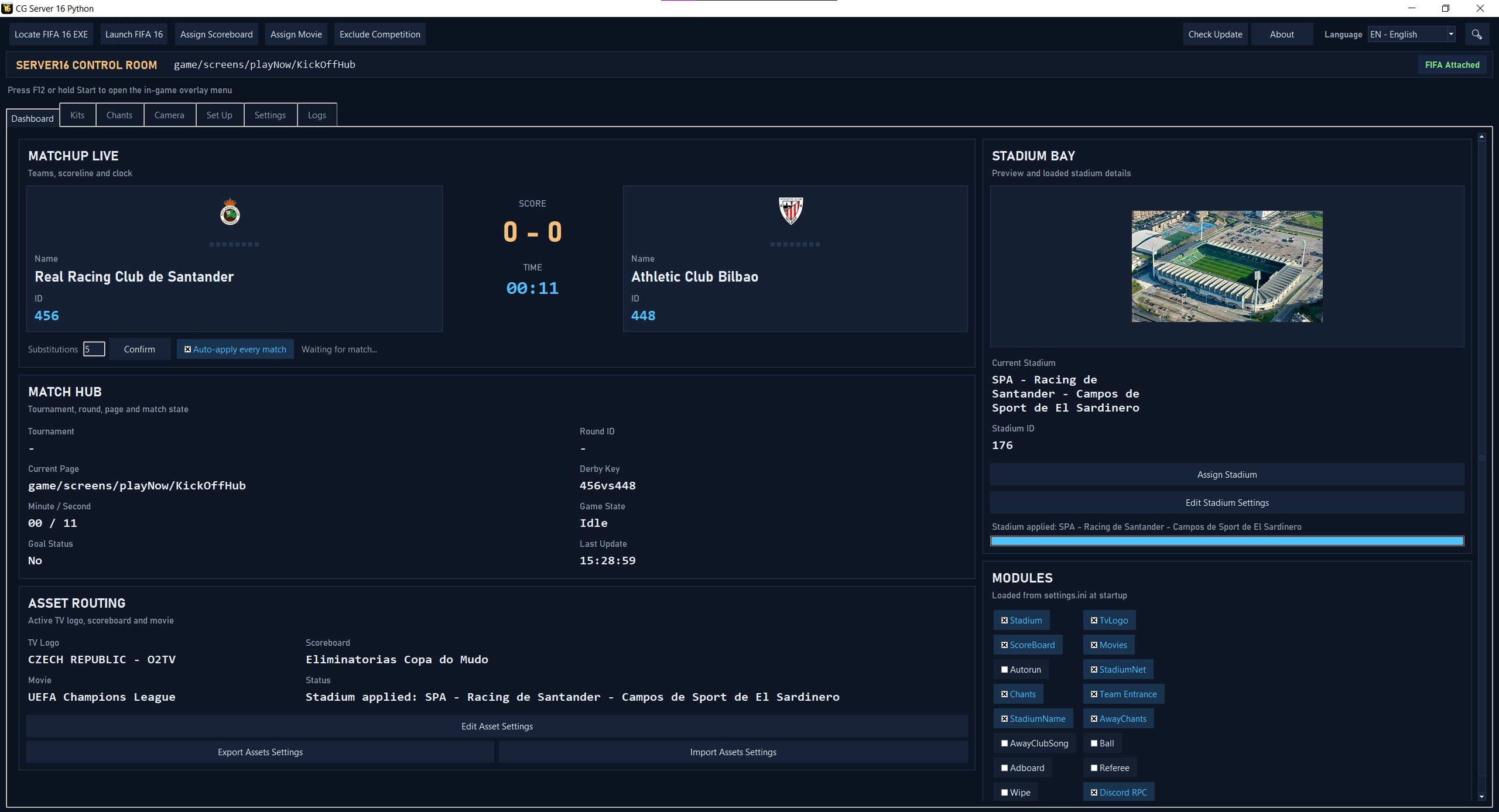Click Assign Stadium button

[1227, 475]
